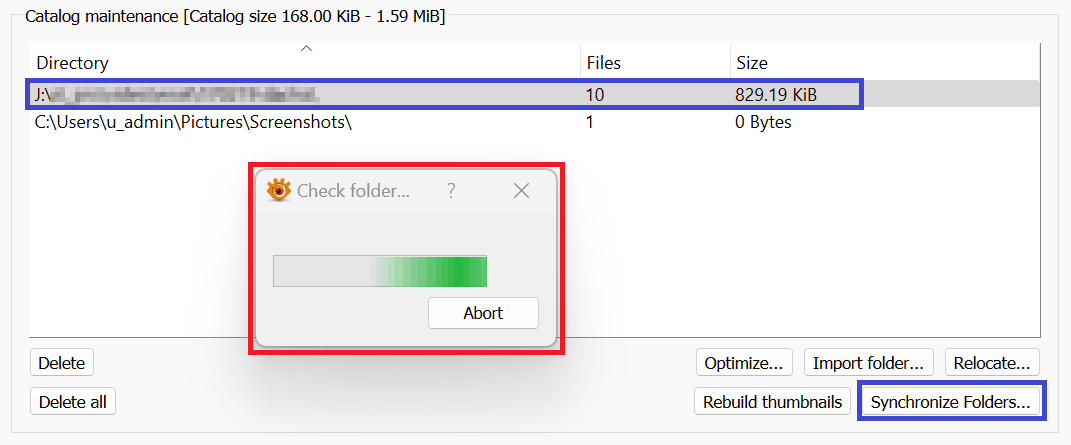Screen dimensions: 1071x445
Task: Open the Relocate... dialog
Action: point(992,362)
